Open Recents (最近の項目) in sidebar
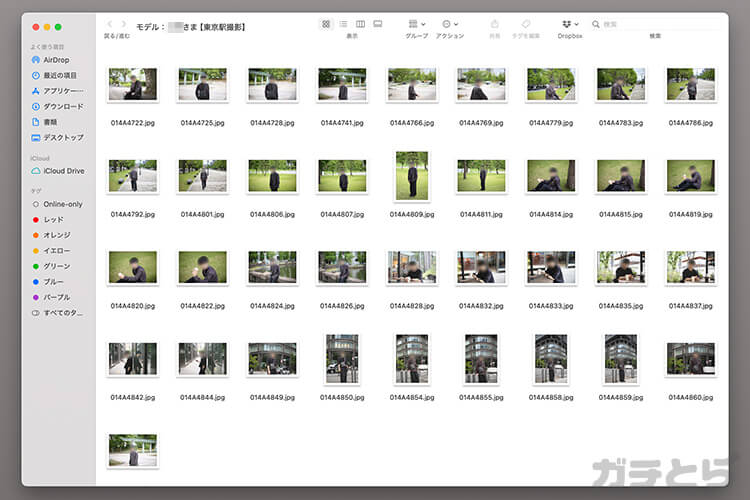Screen dimensions: 750x500 pyautogui.click(x=54, y=75)
